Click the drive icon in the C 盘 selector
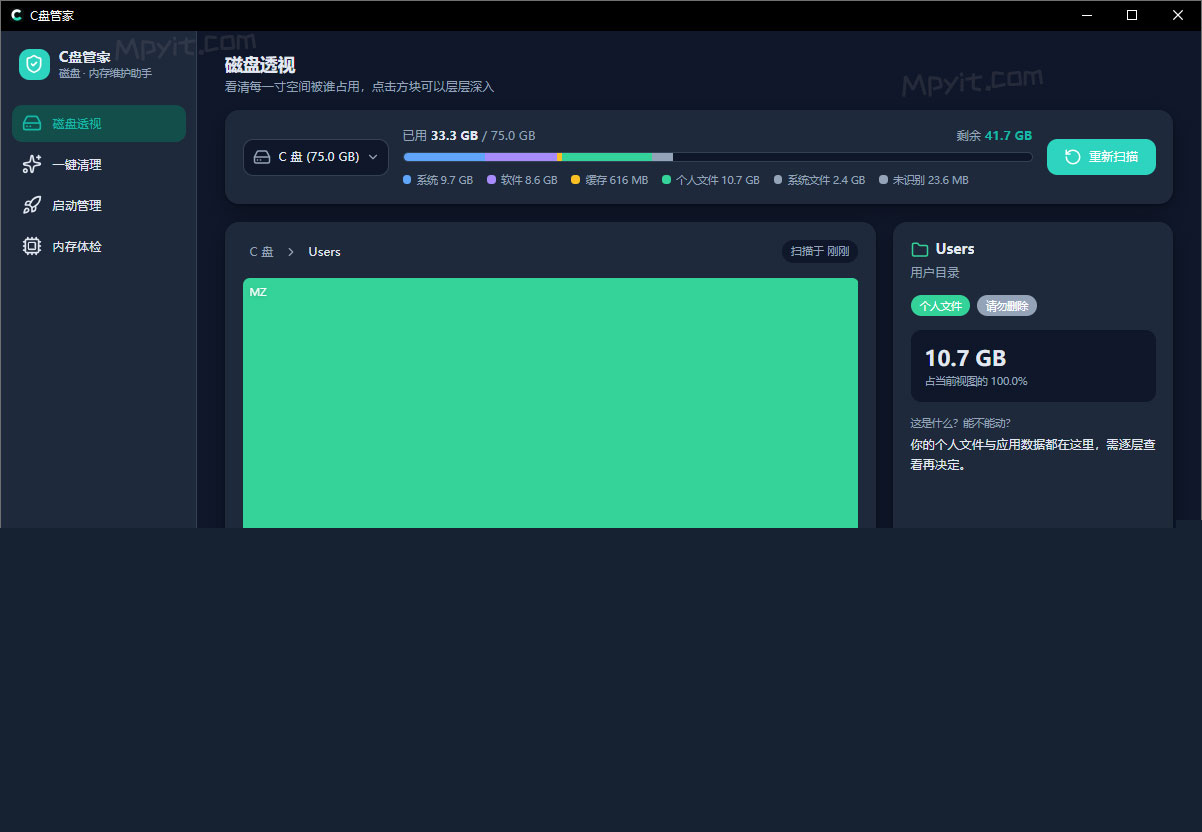The width and height of the screenshot is (1202, 832). click(x=262, y=157)
